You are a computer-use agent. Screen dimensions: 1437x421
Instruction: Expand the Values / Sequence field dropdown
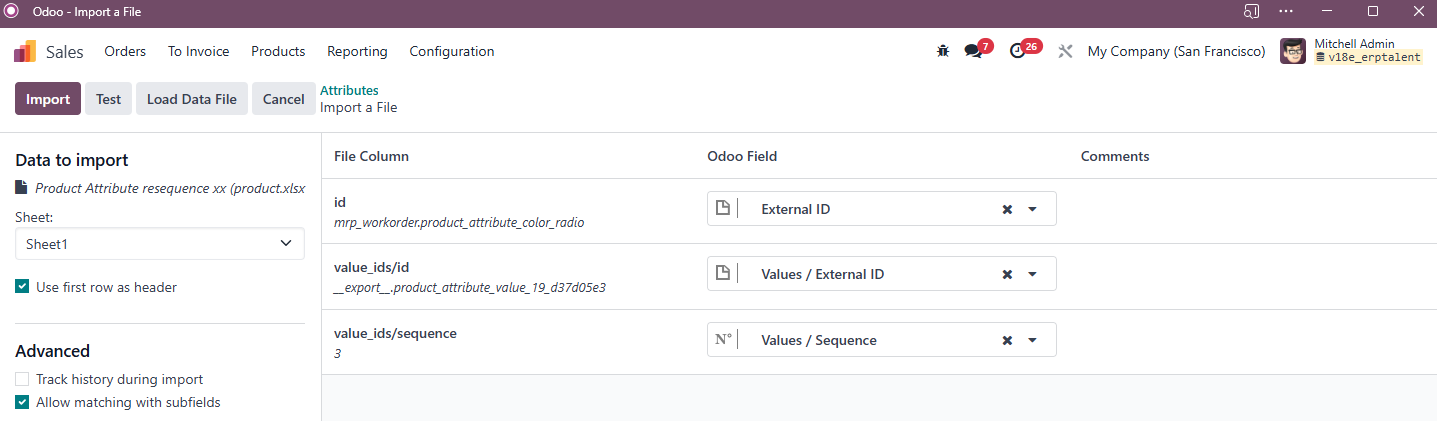point(1033,340)
